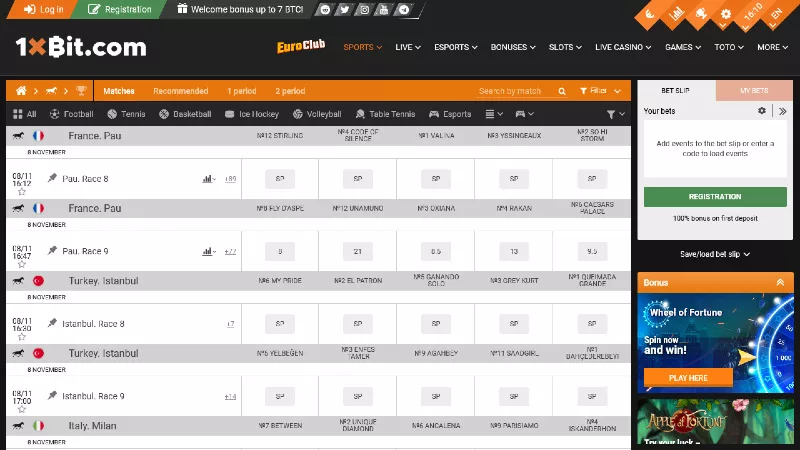
Task: Open the Apple of Fortune banner
Action: [715, 423]
